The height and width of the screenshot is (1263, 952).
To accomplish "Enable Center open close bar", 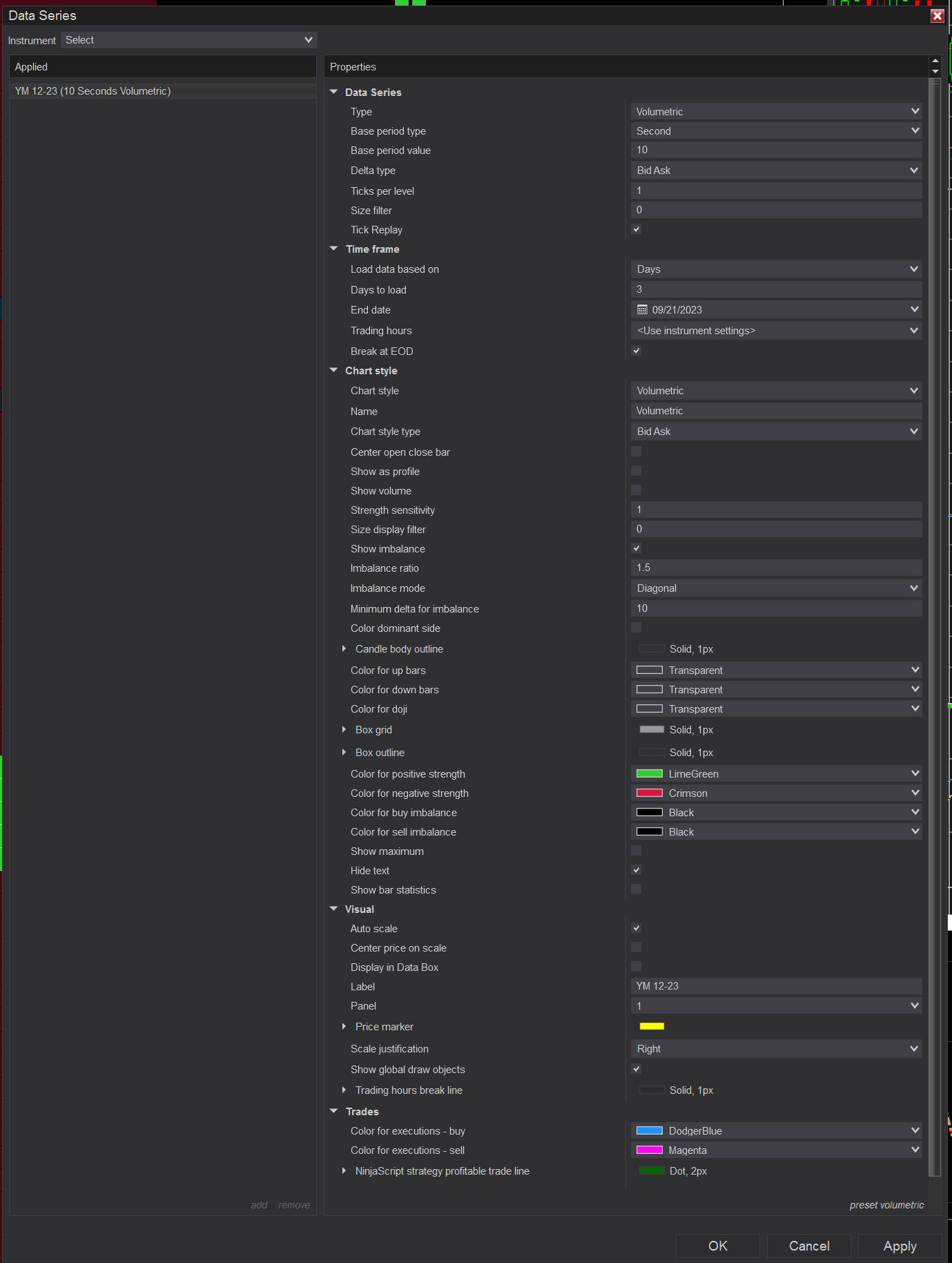I will click(637, 452).
